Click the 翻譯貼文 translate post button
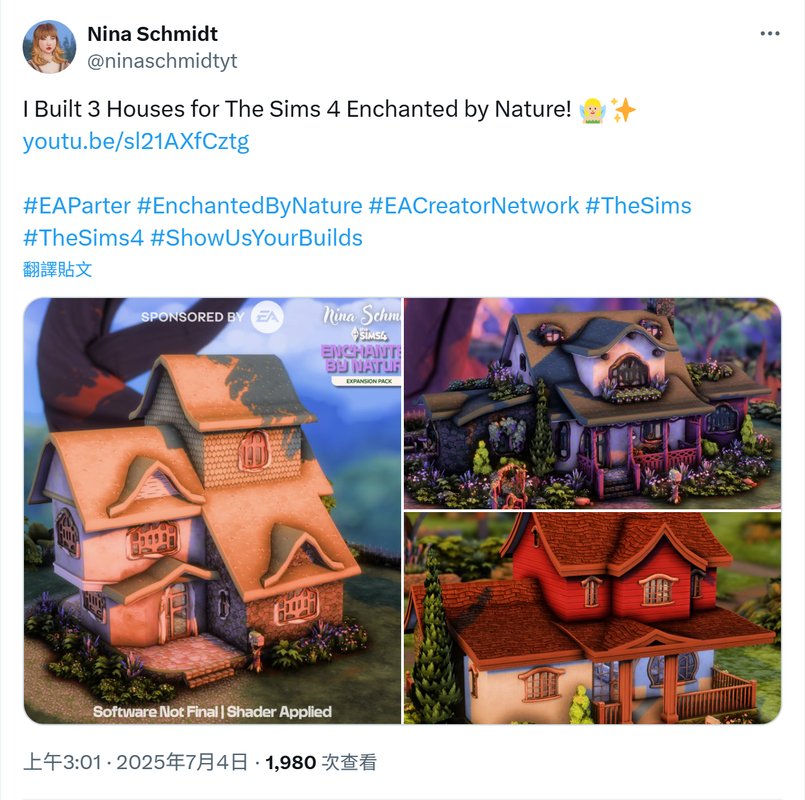The width and height of the screenshot is (805, 800). coord(58,270)
